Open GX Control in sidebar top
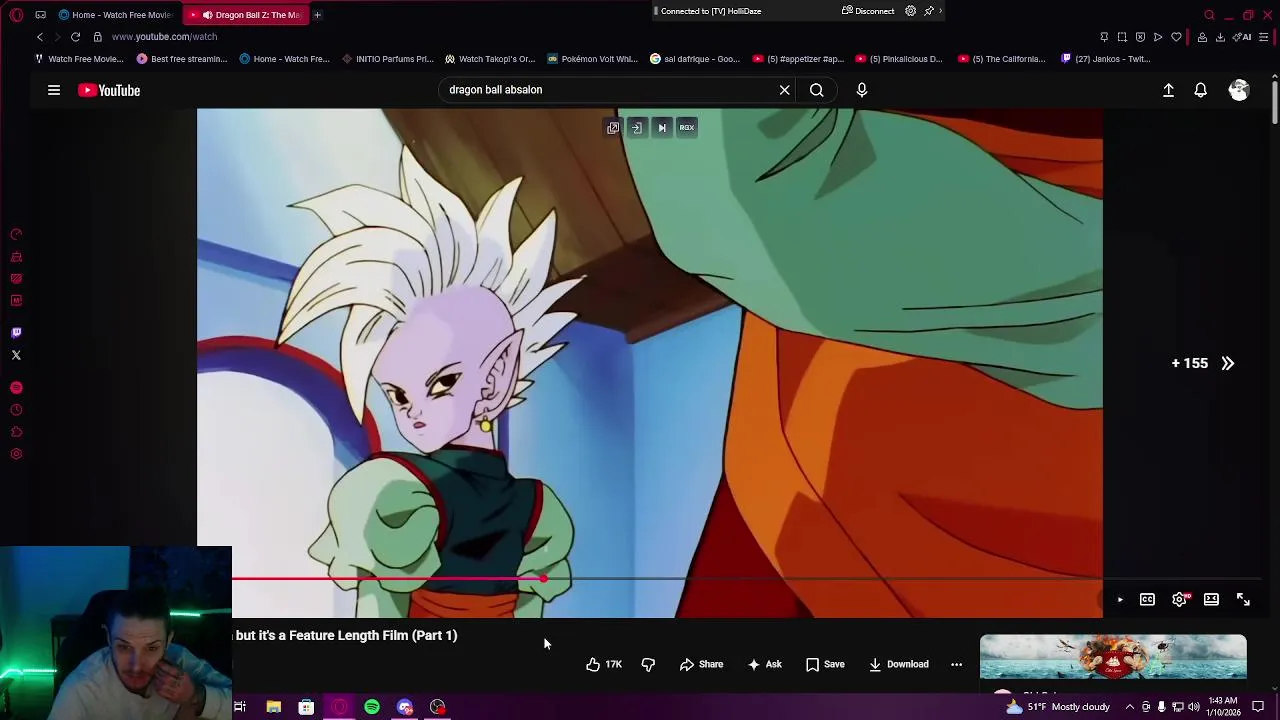1280x720 pixels. (16, 235)
